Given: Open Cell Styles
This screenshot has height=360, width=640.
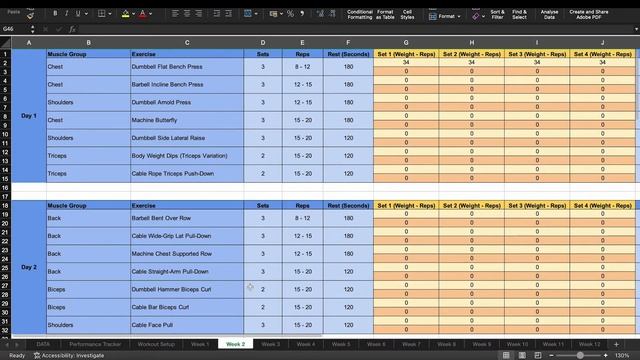Looking at the screenshot, I should click(x=407, y=15).
